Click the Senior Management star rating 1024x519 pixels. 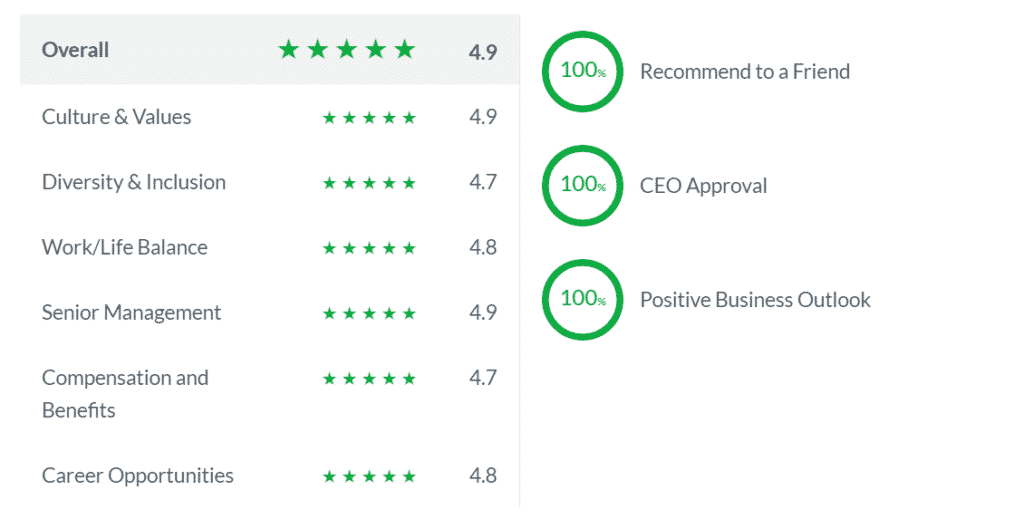click(x=369, y=313)
